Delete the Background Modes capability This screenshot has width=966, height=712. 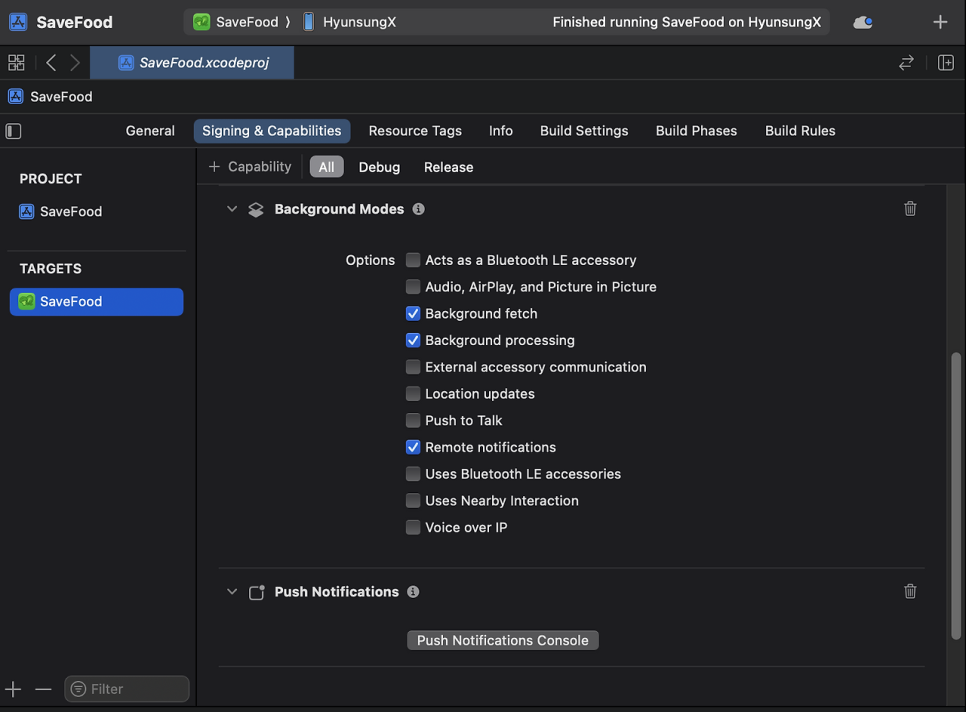coord(910,209)
